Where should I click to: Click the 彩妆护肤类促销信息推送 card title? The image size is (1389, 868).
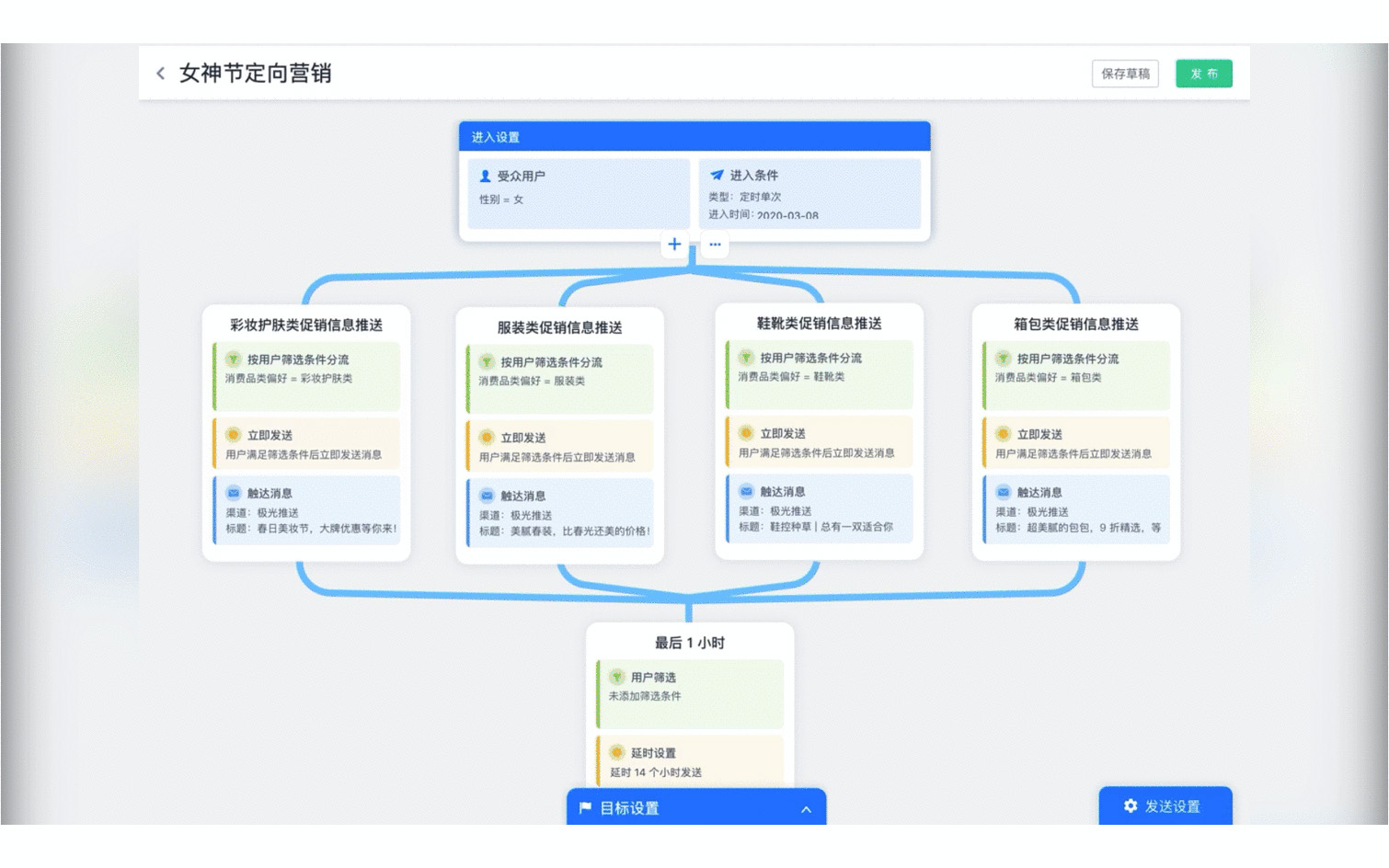point(306,325)
